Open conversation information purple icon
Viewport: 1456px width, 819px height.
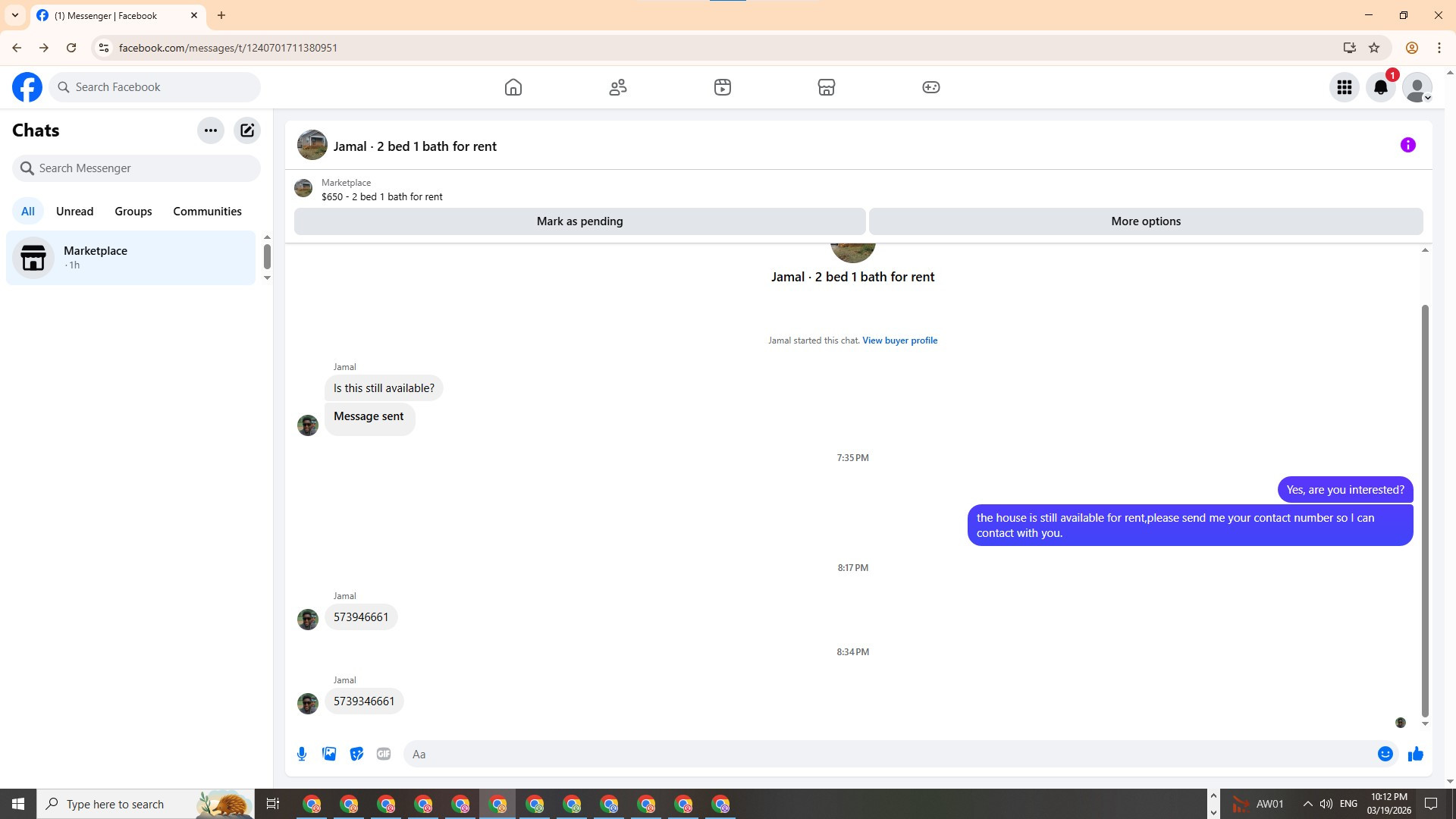pos(1407,145)
